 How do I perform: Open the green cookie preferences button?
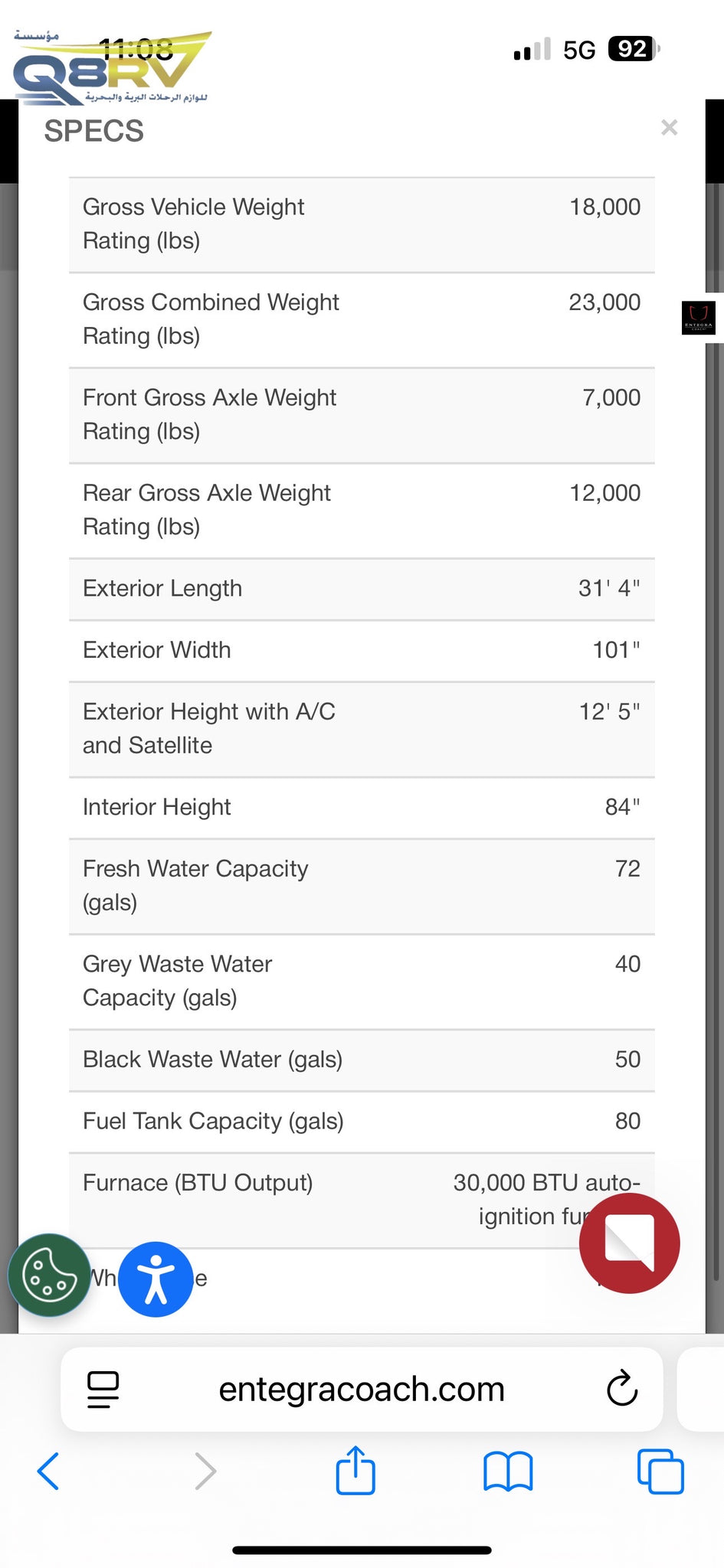click(49, 1275)
